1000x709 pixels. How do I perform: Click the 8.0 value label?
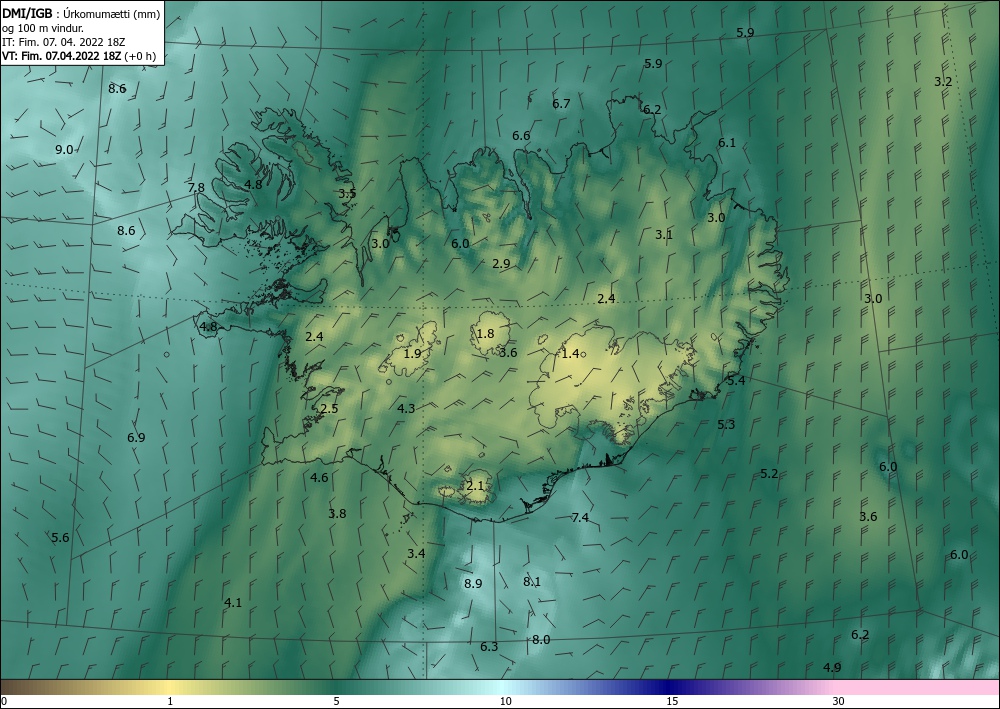click(x=541, y=640)
